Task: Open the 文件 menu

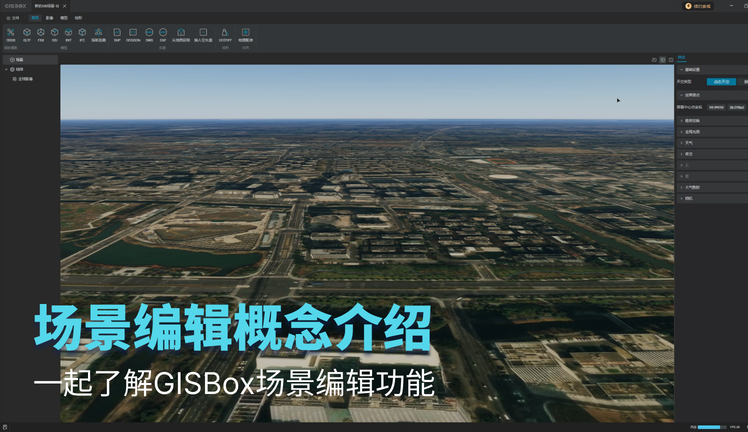Action: (12, 18)
